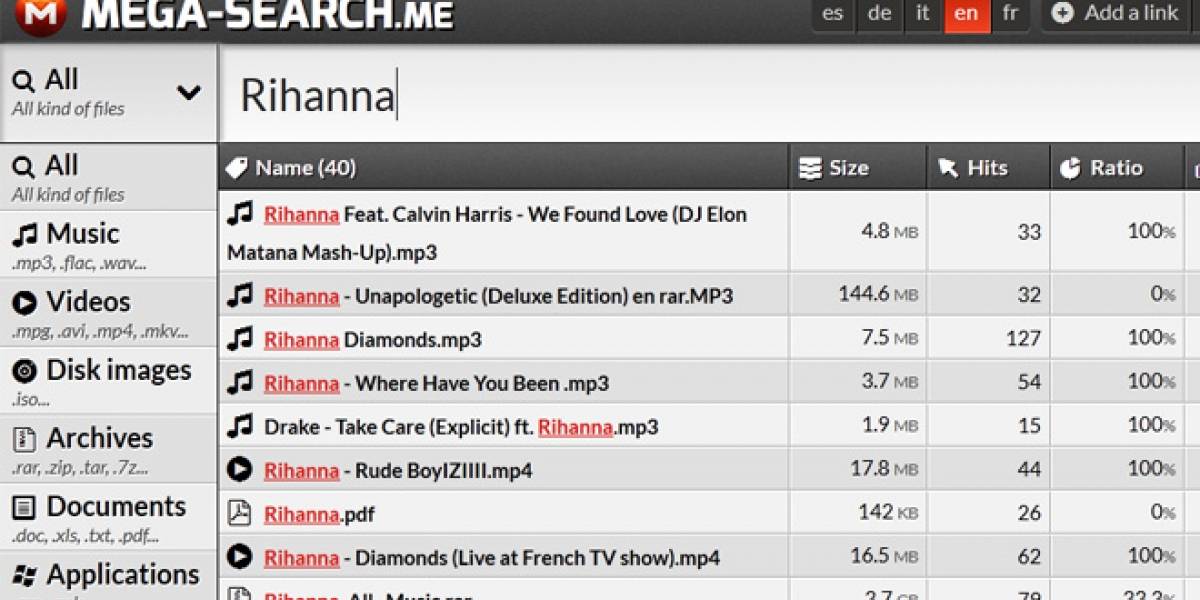
Task: Click the stack icon in Size header
Action: (x=810, y=168)
